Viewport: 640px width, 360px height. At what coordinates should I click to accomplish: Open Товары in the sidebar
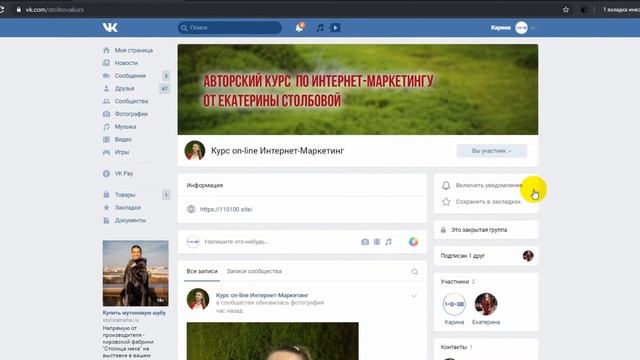pyautogui.click(x=124, y=195)
